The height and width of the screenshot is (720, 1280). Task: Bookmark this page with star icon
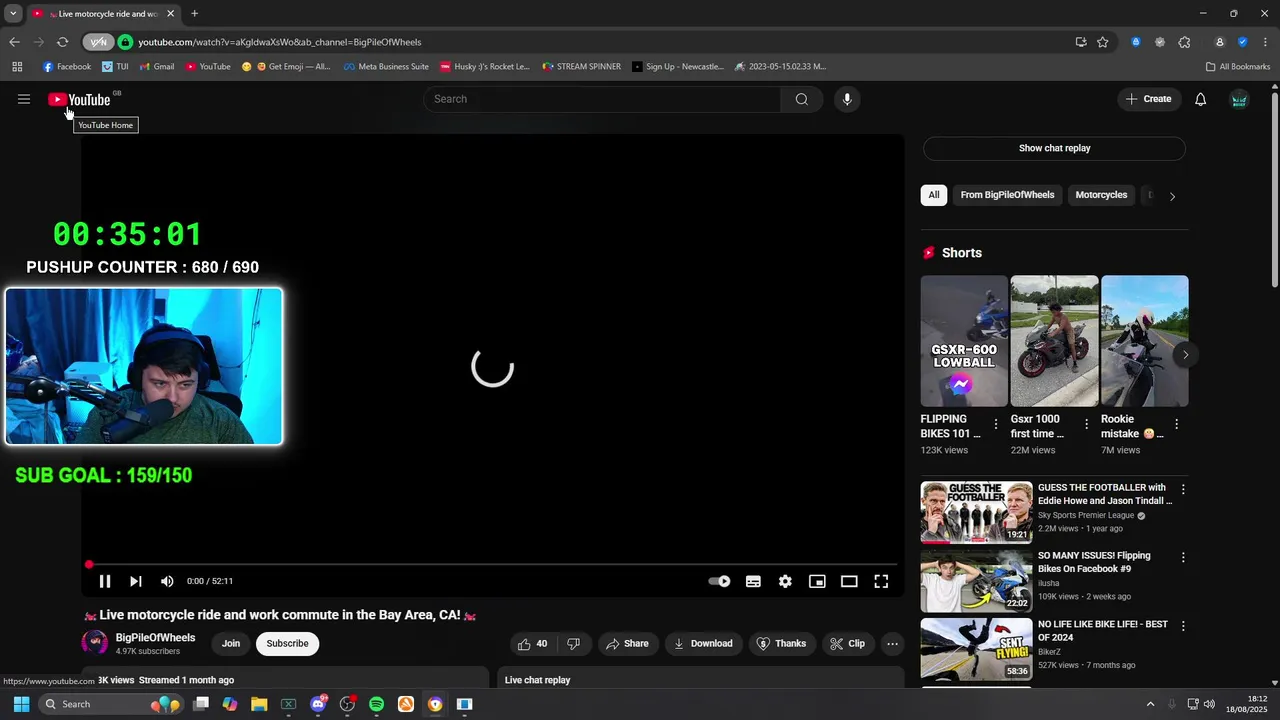point(1103,42)
